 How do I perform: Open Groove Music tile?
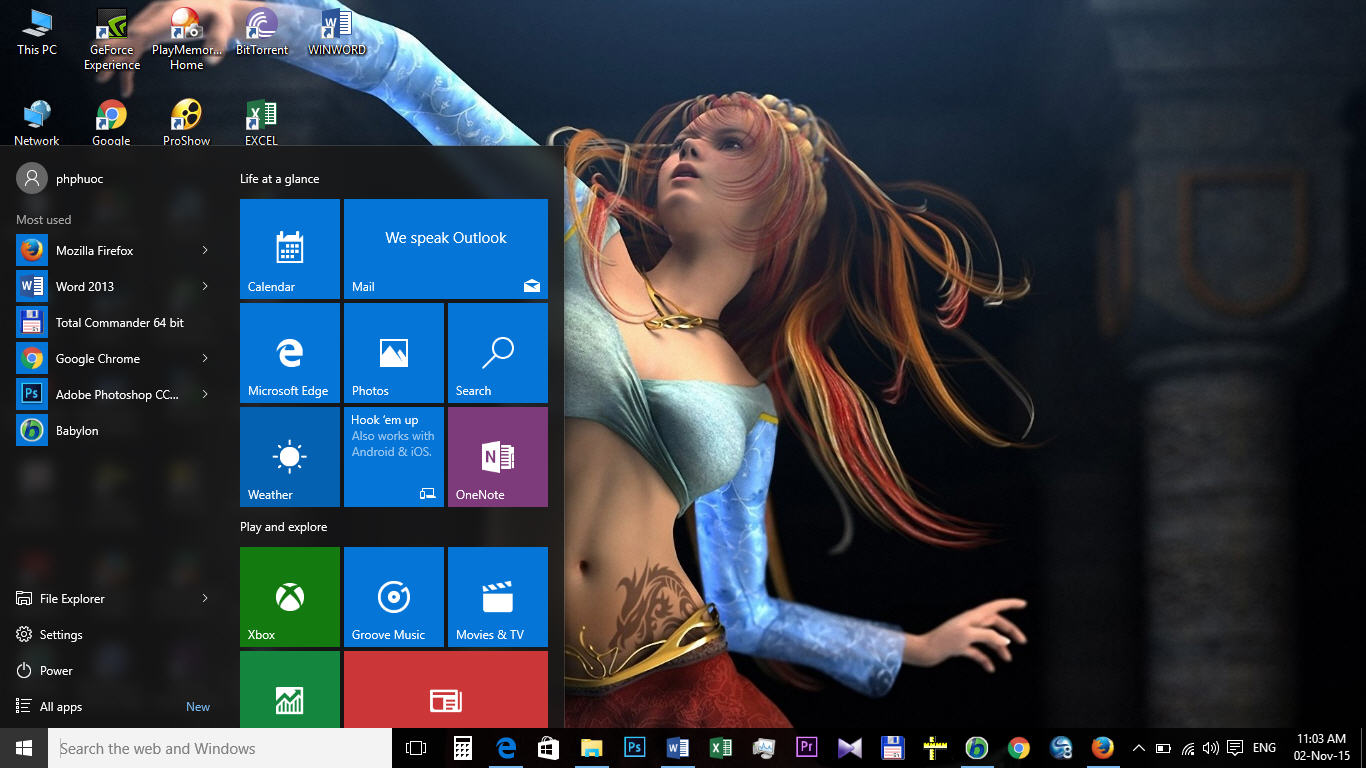point(394,596)
